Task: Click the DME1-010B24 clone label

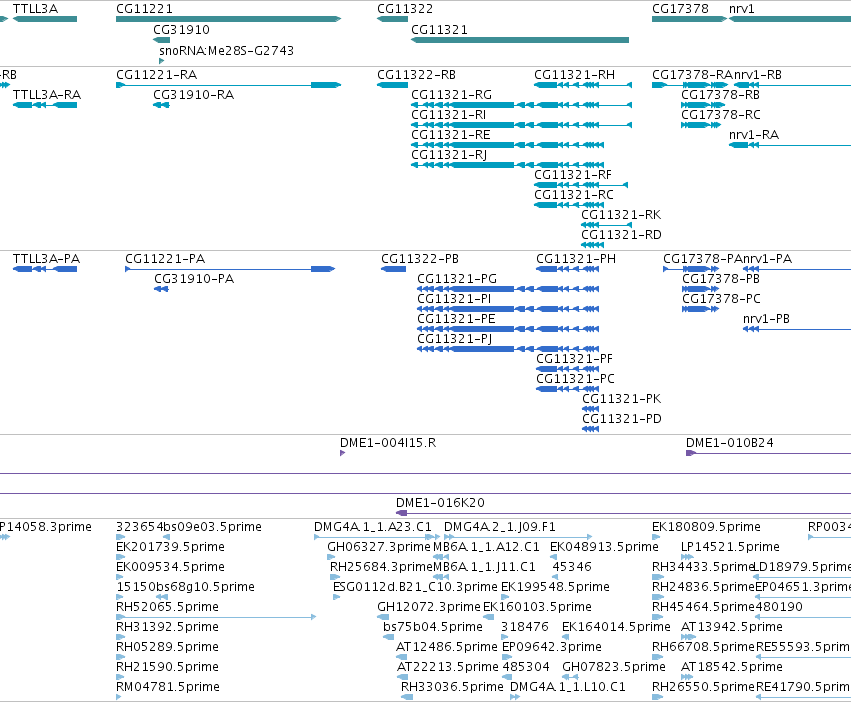Action: pos(729,442)
